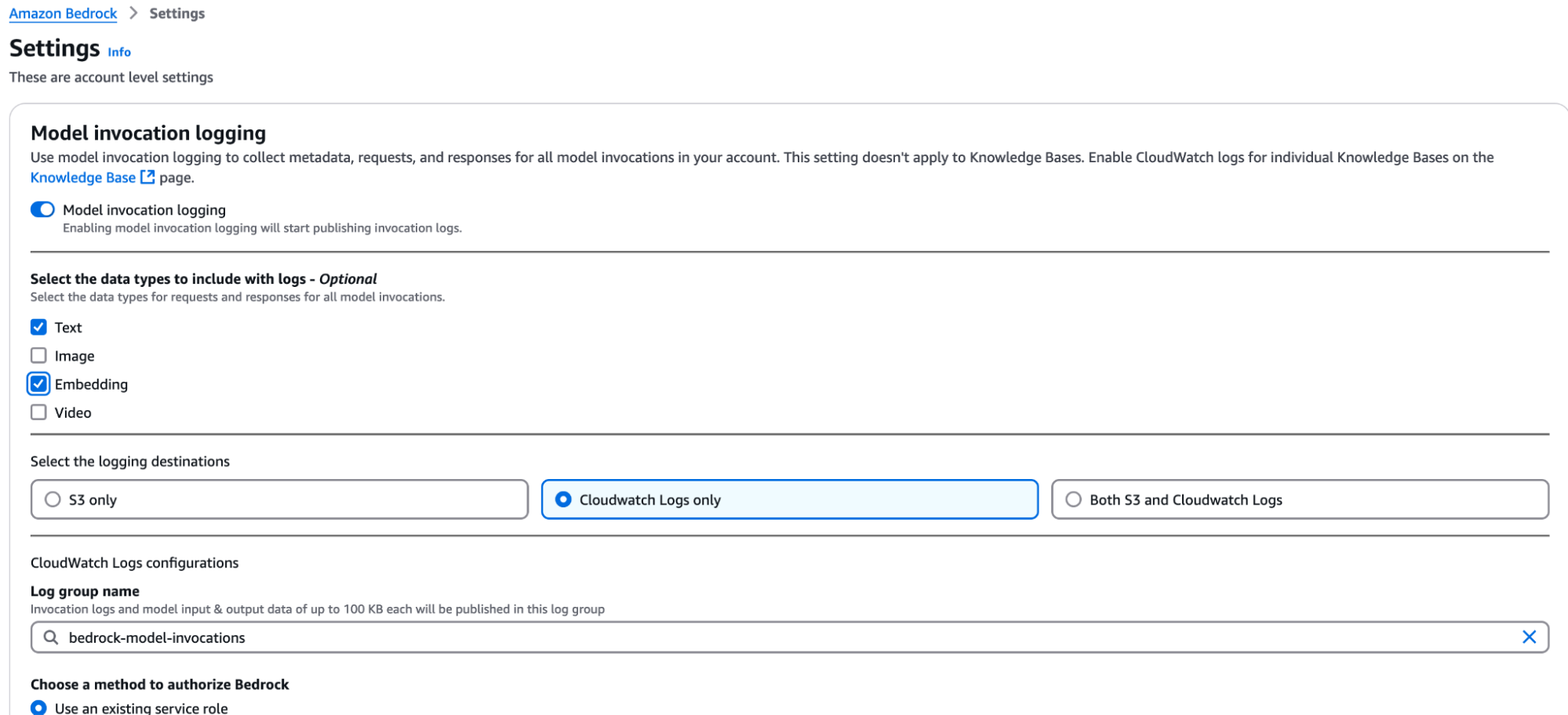
Task: Select Use an existing service role
Action: 38,707
